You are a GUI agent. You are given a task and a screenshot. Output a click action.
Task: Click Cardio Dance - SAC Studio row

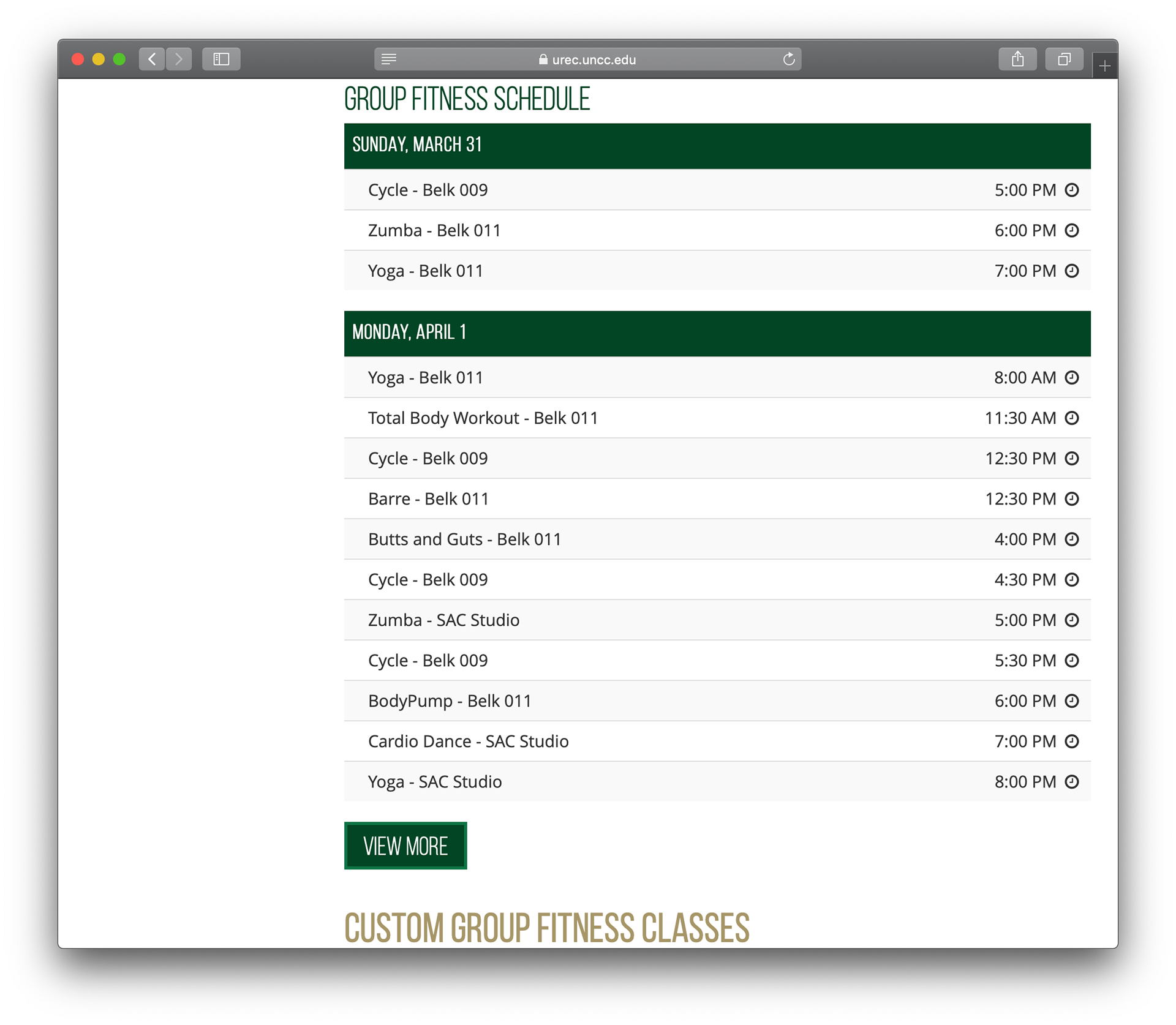click(x=468, y=742)
